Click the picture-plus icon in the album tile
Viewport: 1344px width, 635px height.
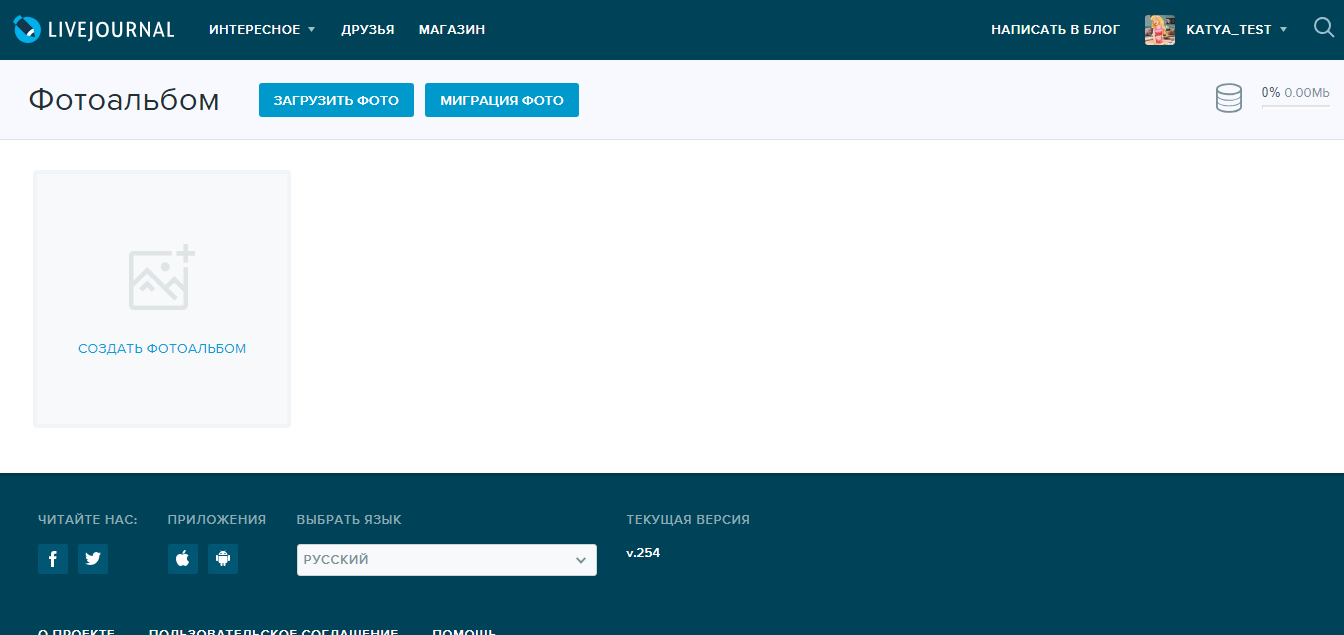point(161,278)
